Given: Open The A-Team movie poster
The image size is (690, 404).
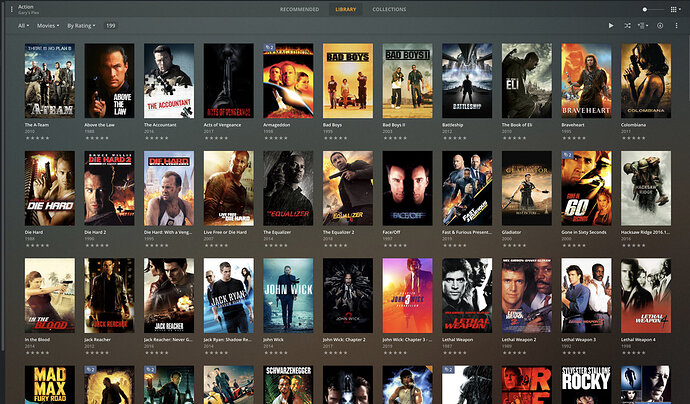Looking at the screenshot, I should pyautogui.click(x=50, y=81).
